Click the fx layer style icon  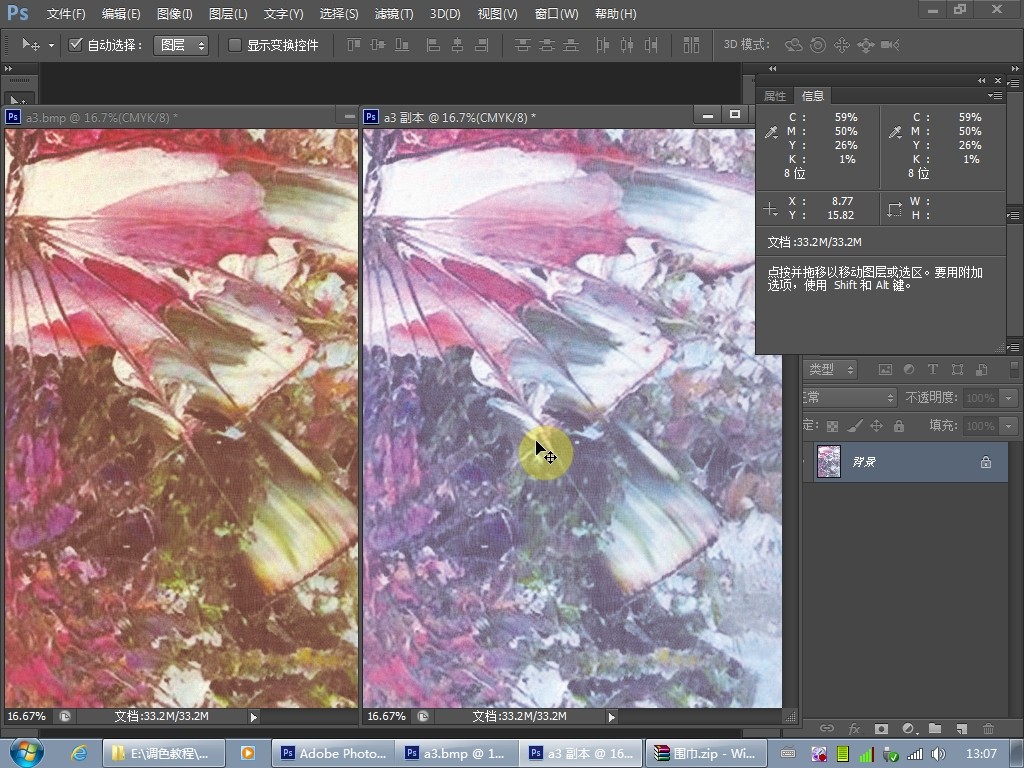pyautogui.click(x=854, y=729)
